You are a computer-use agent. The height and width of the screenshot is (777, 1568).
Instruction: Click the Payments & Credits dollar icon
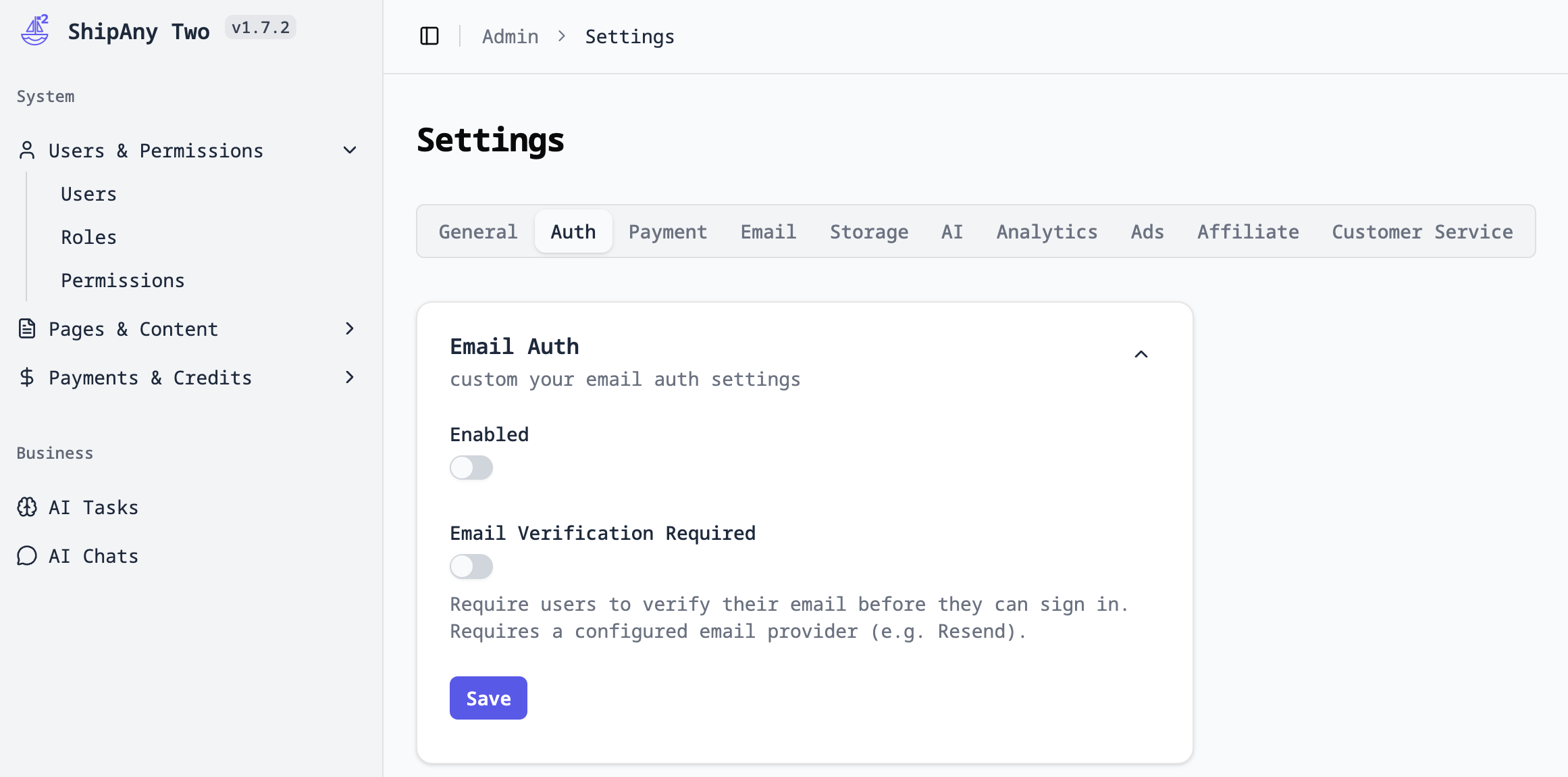coord(27,377)
